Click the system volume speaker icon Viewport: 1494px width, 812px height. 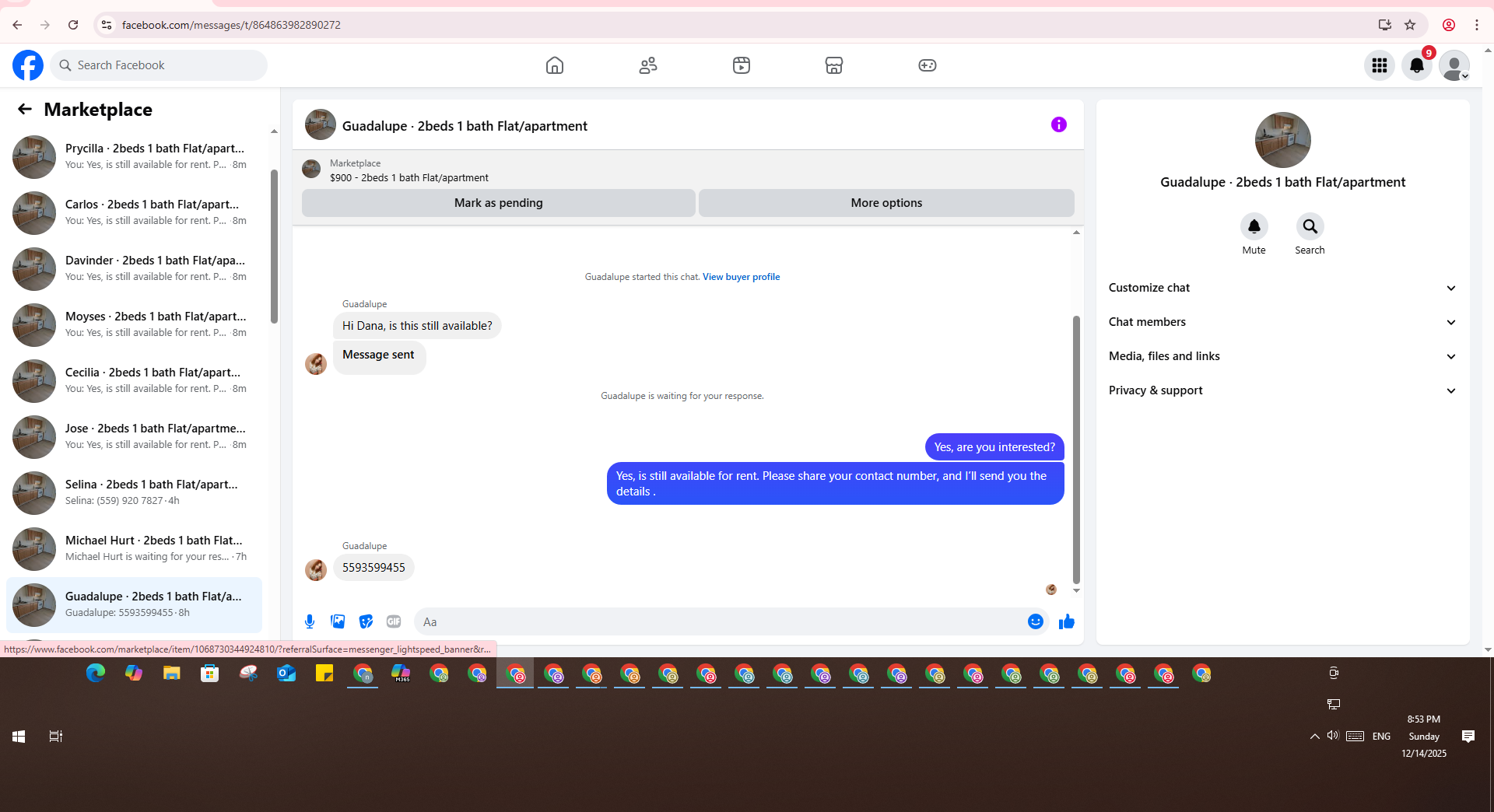[x=1333, y=736]
